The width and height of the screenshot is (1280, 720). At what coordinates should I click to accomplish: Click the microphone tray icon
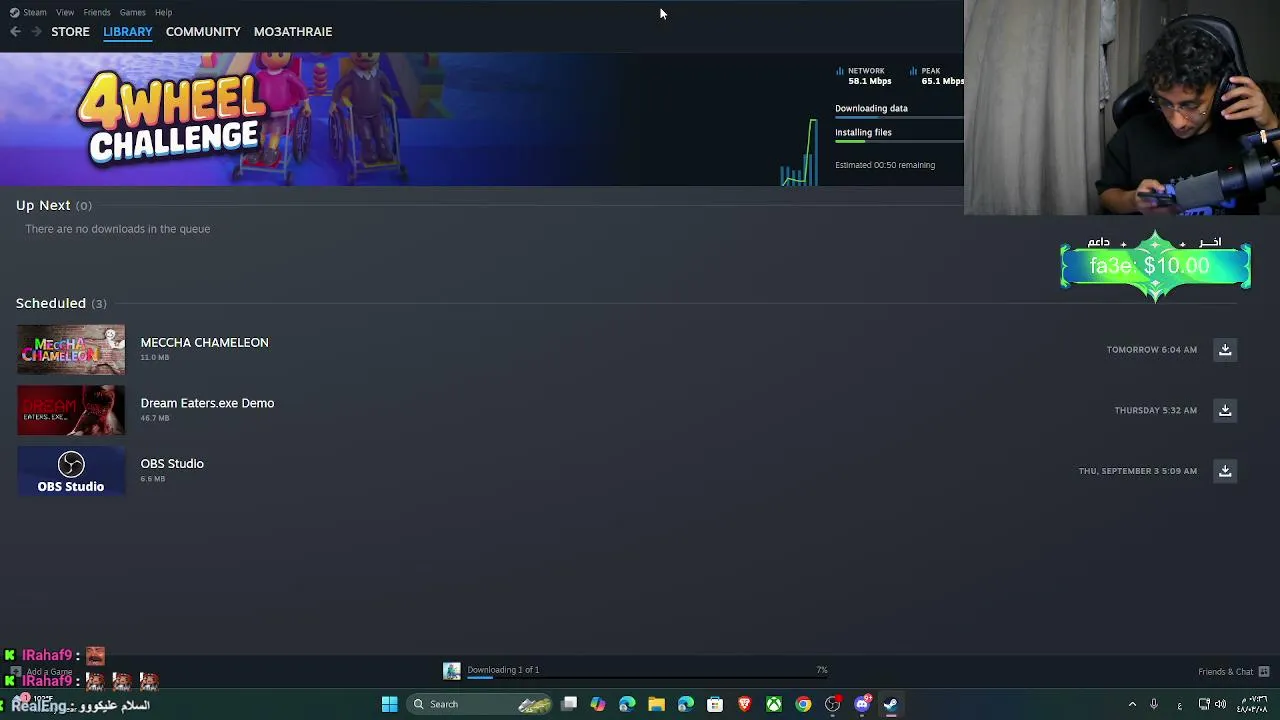1154,704
